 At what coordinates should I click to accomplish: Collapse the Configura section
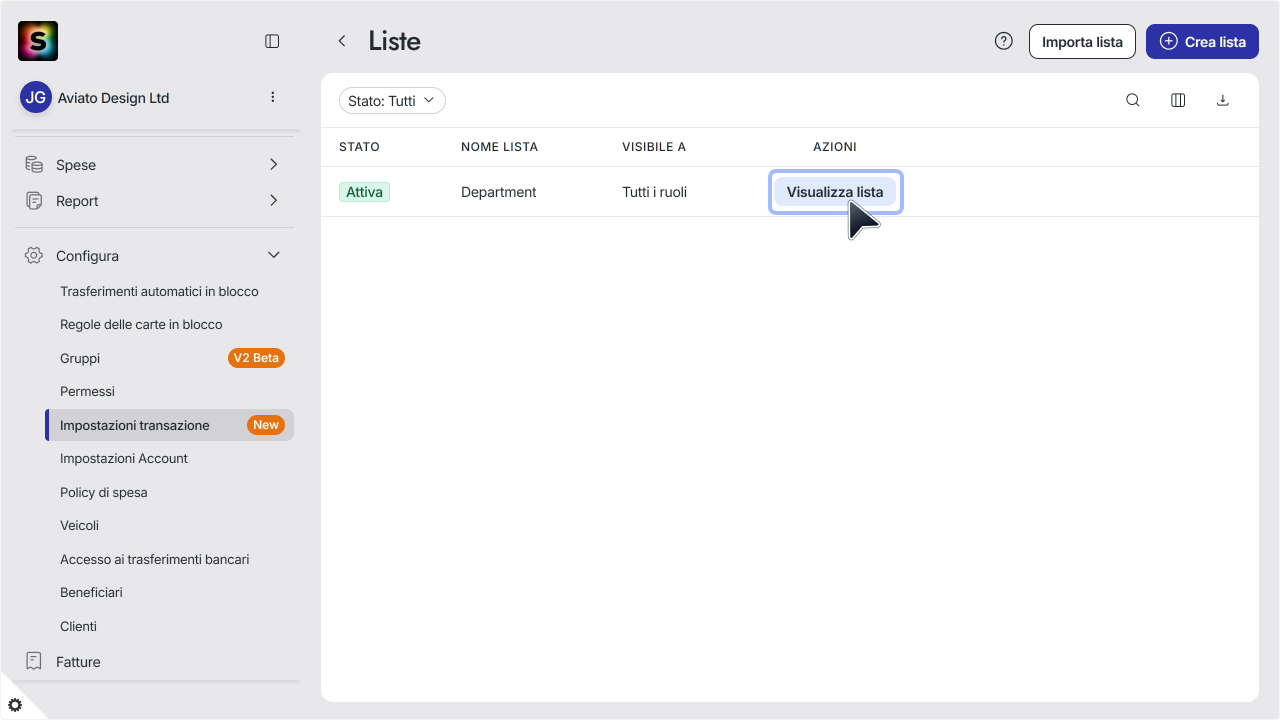click(x=154, y=256)
